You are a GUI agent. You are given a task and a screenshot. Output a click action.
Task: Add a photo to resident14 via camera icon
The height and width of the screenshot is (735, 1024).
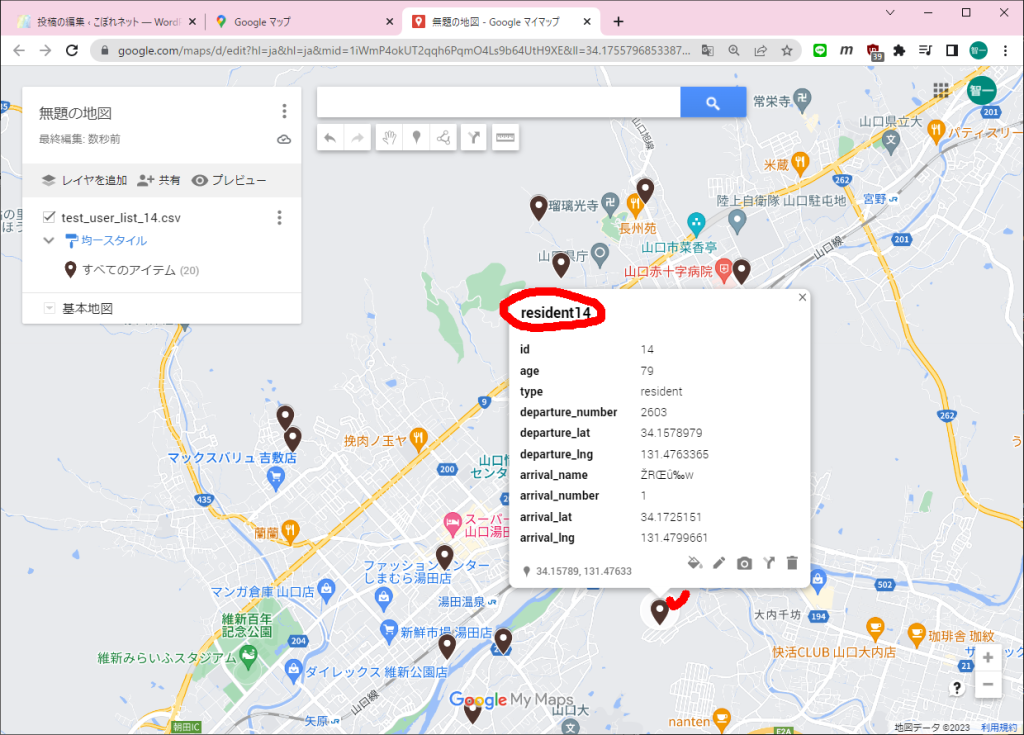pyautogui.click(x=744, y=563)
